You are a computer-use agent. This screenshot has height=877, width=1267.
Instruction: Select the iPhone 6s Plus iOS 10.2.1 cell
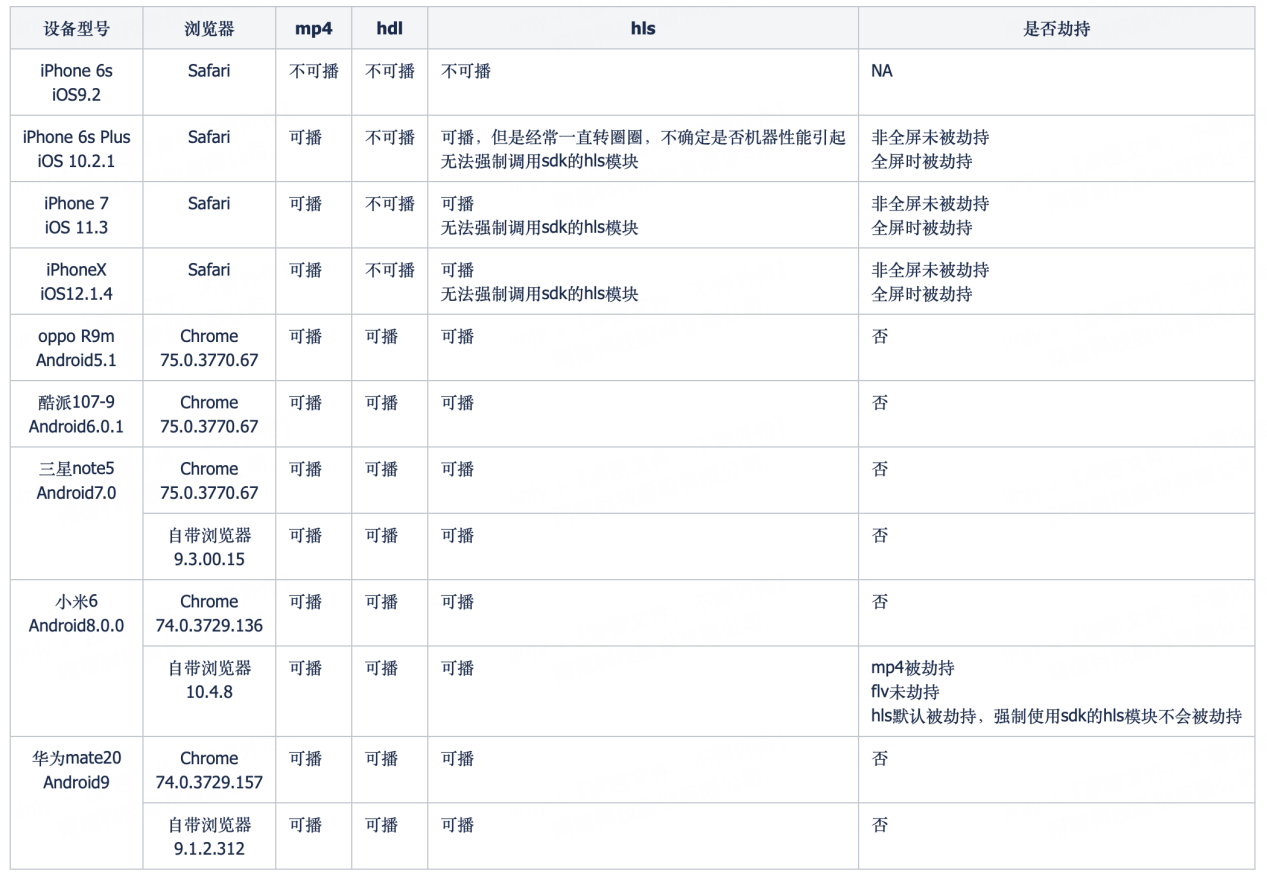pyautogui.click(x=77, y=148)
